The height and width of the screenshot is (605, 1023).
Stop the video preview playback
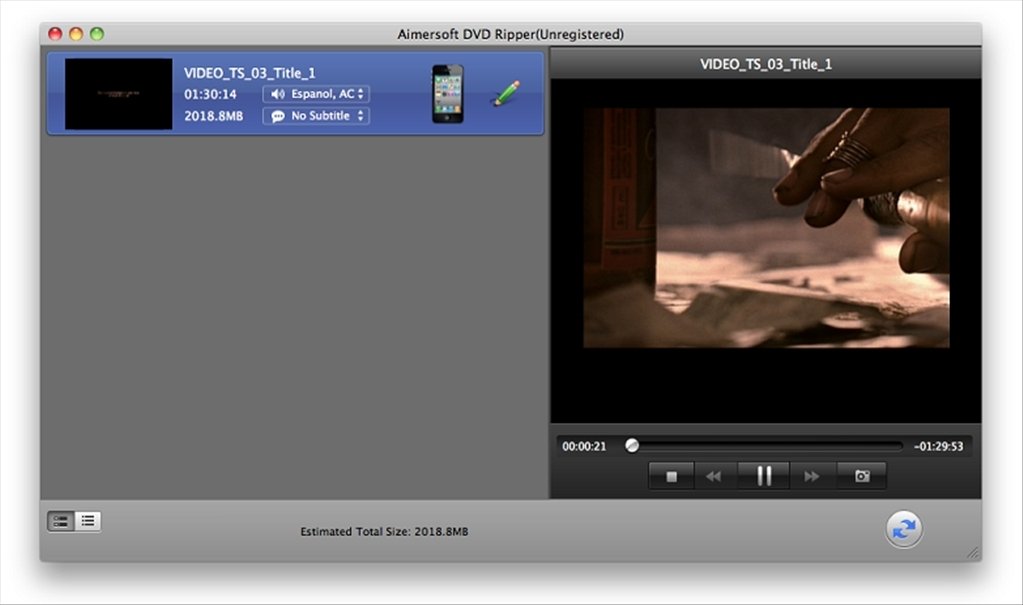pyautogui.click(x=671, y=476)
